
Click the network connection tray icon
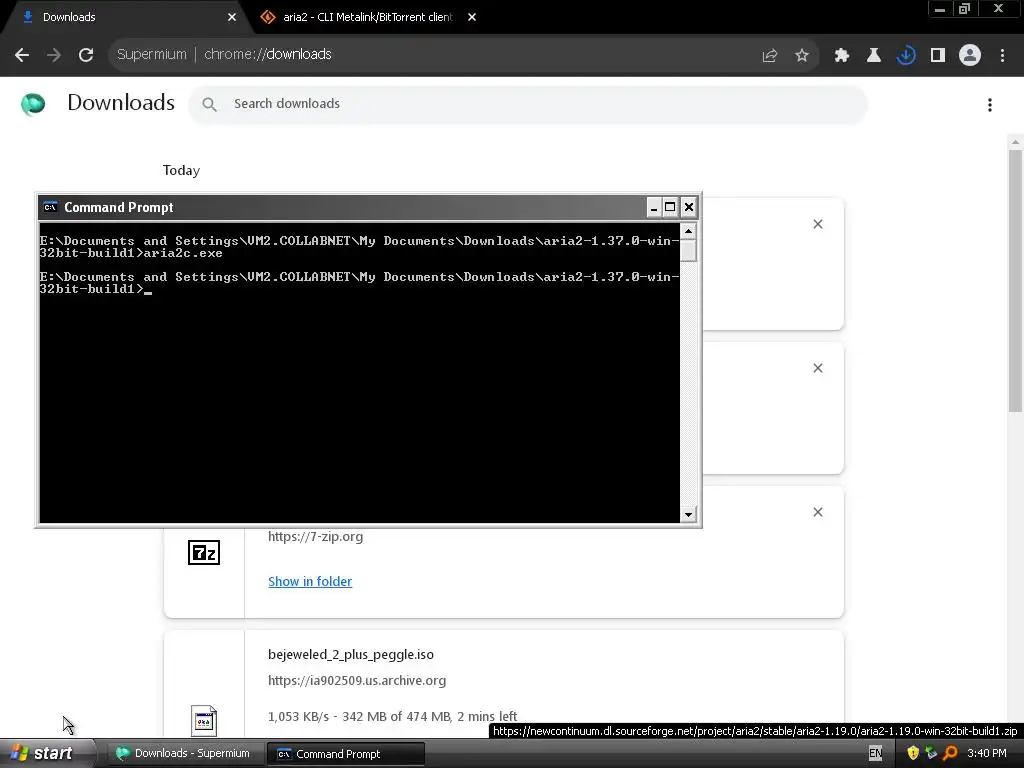click(x=931, y=753)
